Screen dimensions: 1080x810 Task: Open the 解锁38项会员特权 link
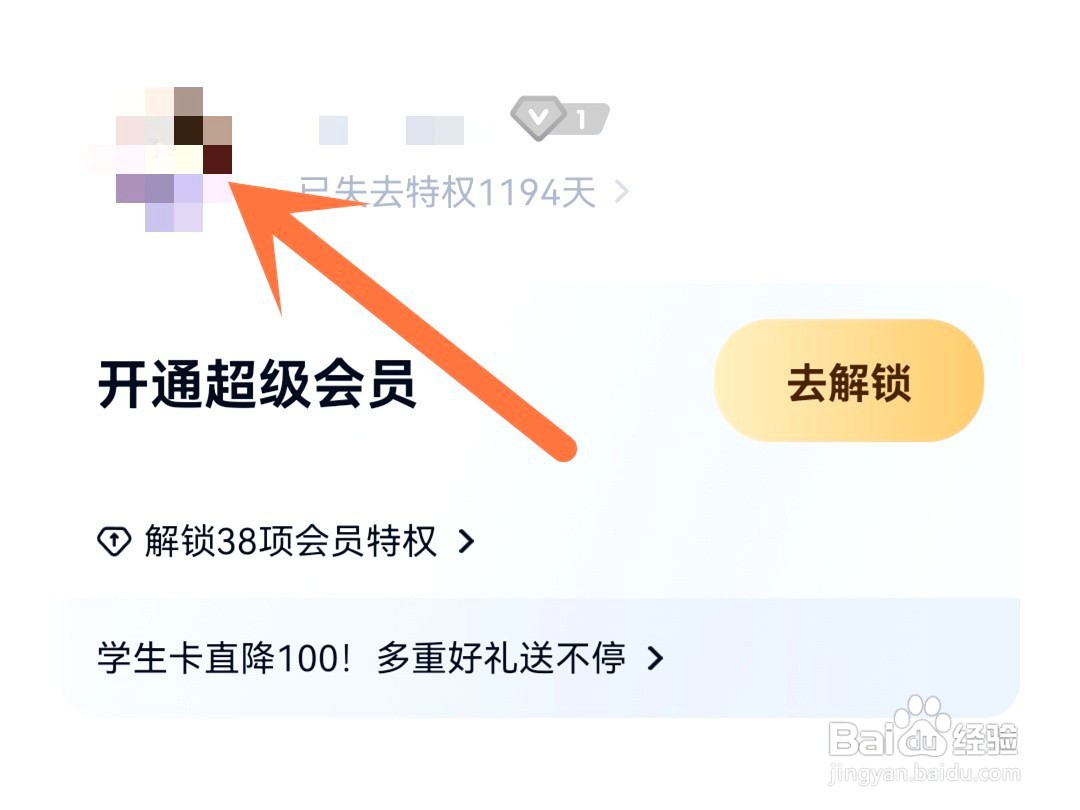point(290,541)
